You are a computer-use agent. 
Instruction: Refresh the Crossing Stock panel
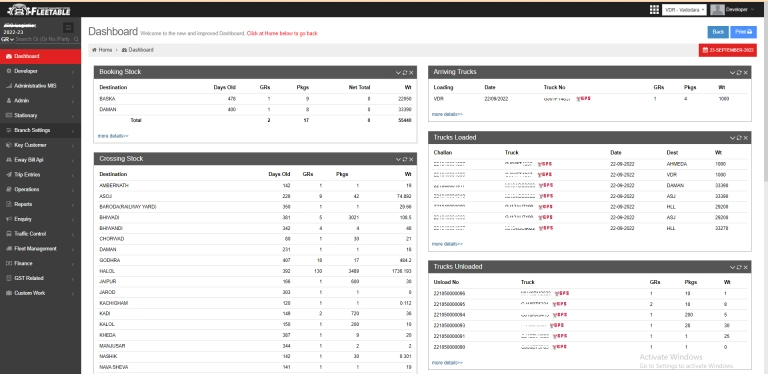pyautogui.click(x=405, y=159)
